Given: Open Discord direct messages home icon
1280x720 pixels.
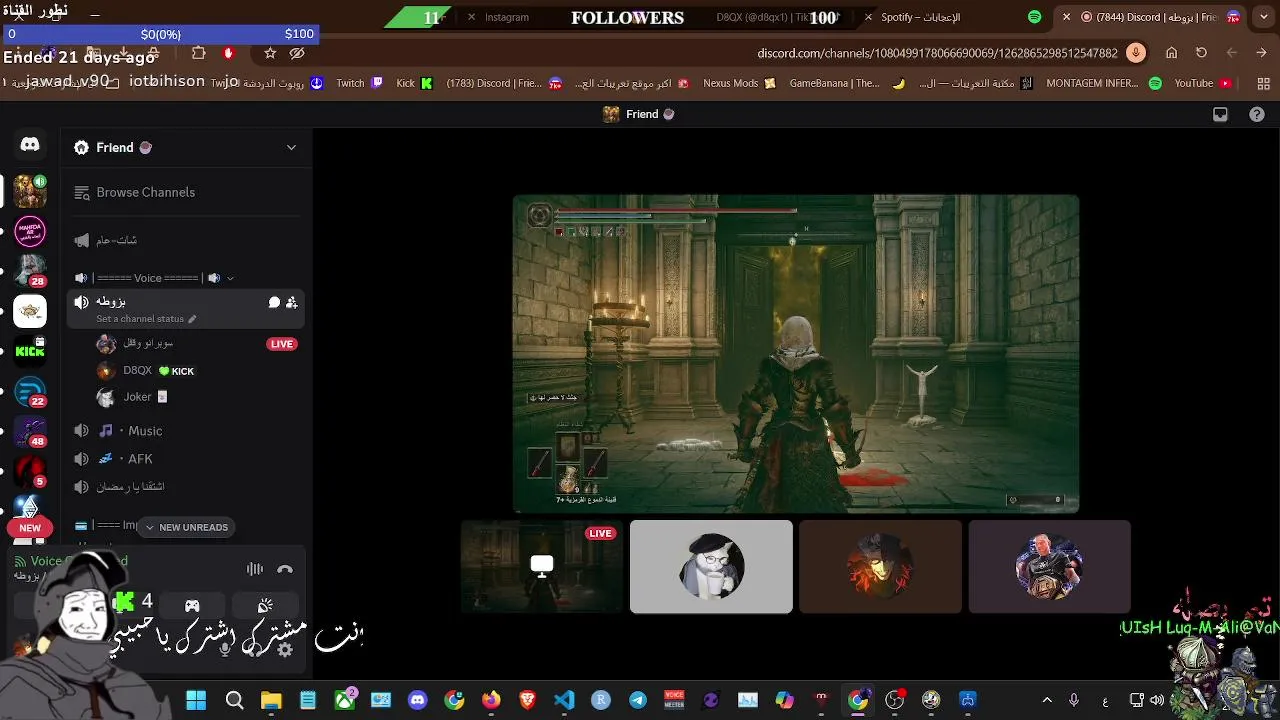Looking at the screenshot, I should [x=30, y=146].
